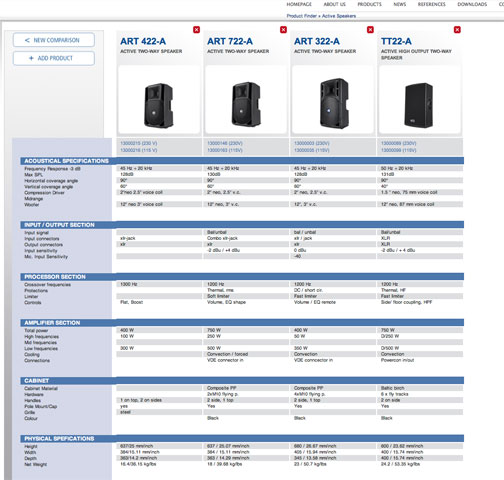Open the ART 422-A speaker thumbnail
Viewport: 504px width, 480px height.
pos(159,100)
